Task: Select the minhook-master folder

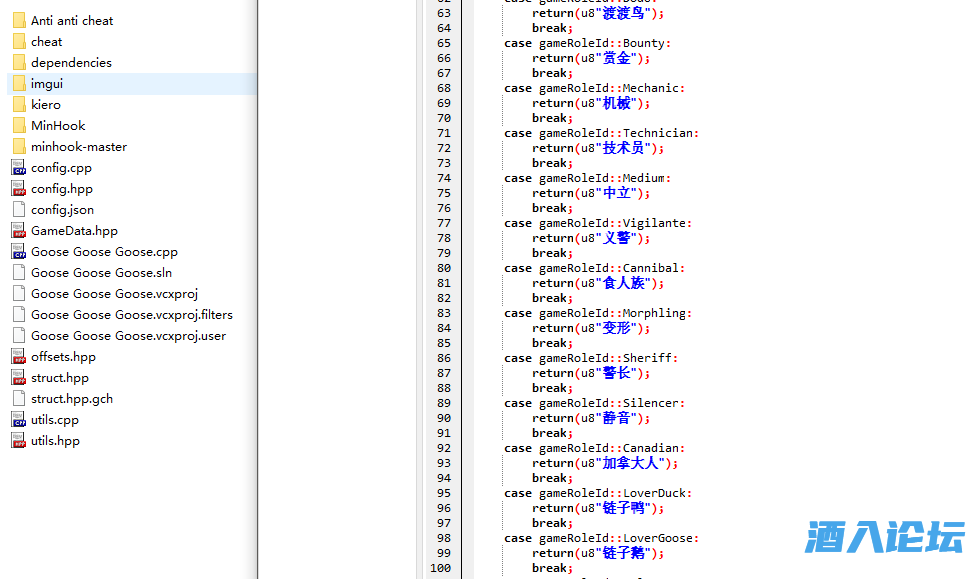Action: coord(79,147)
